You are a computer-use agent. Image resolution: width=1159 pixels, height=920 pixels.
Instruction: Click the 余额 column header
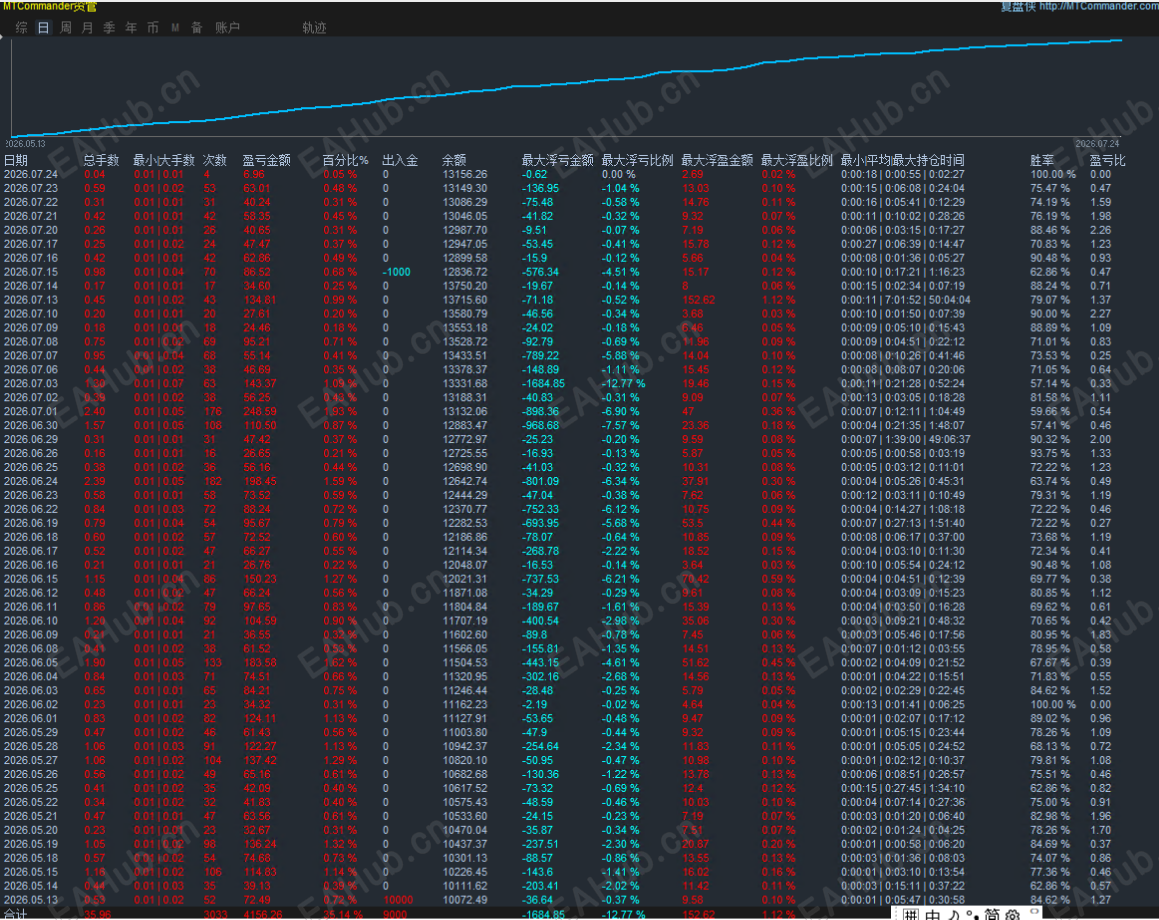tap(454, 160)
